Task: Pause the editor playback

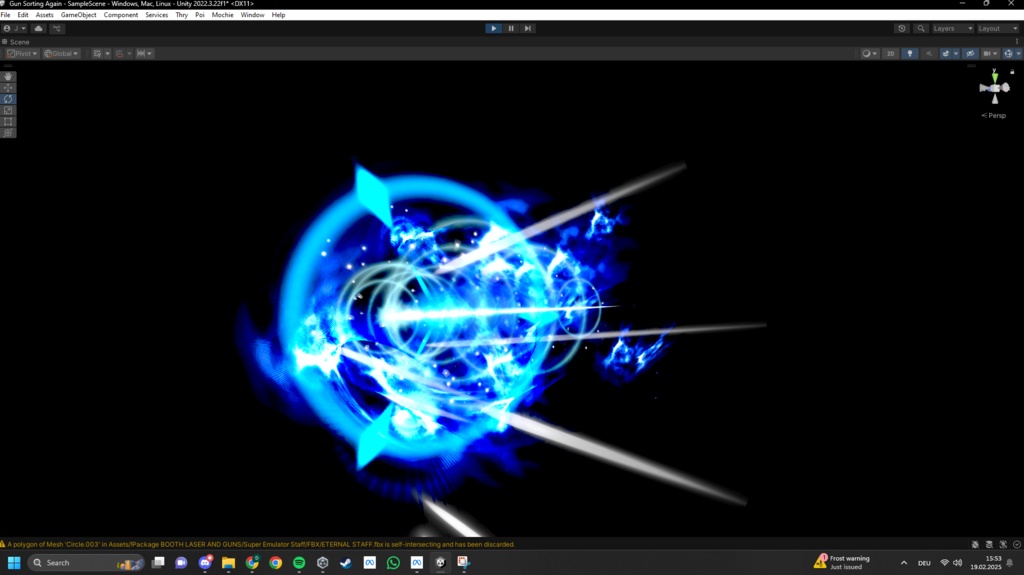Action: (x=511, y=28)
